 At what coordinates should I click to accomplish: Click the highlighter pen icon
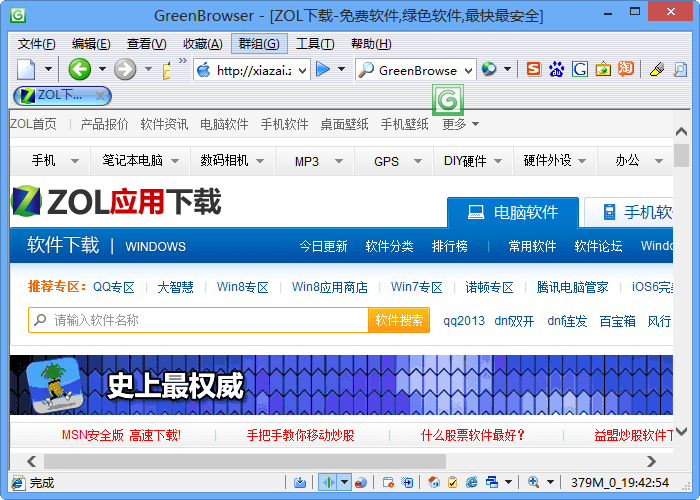656,69
